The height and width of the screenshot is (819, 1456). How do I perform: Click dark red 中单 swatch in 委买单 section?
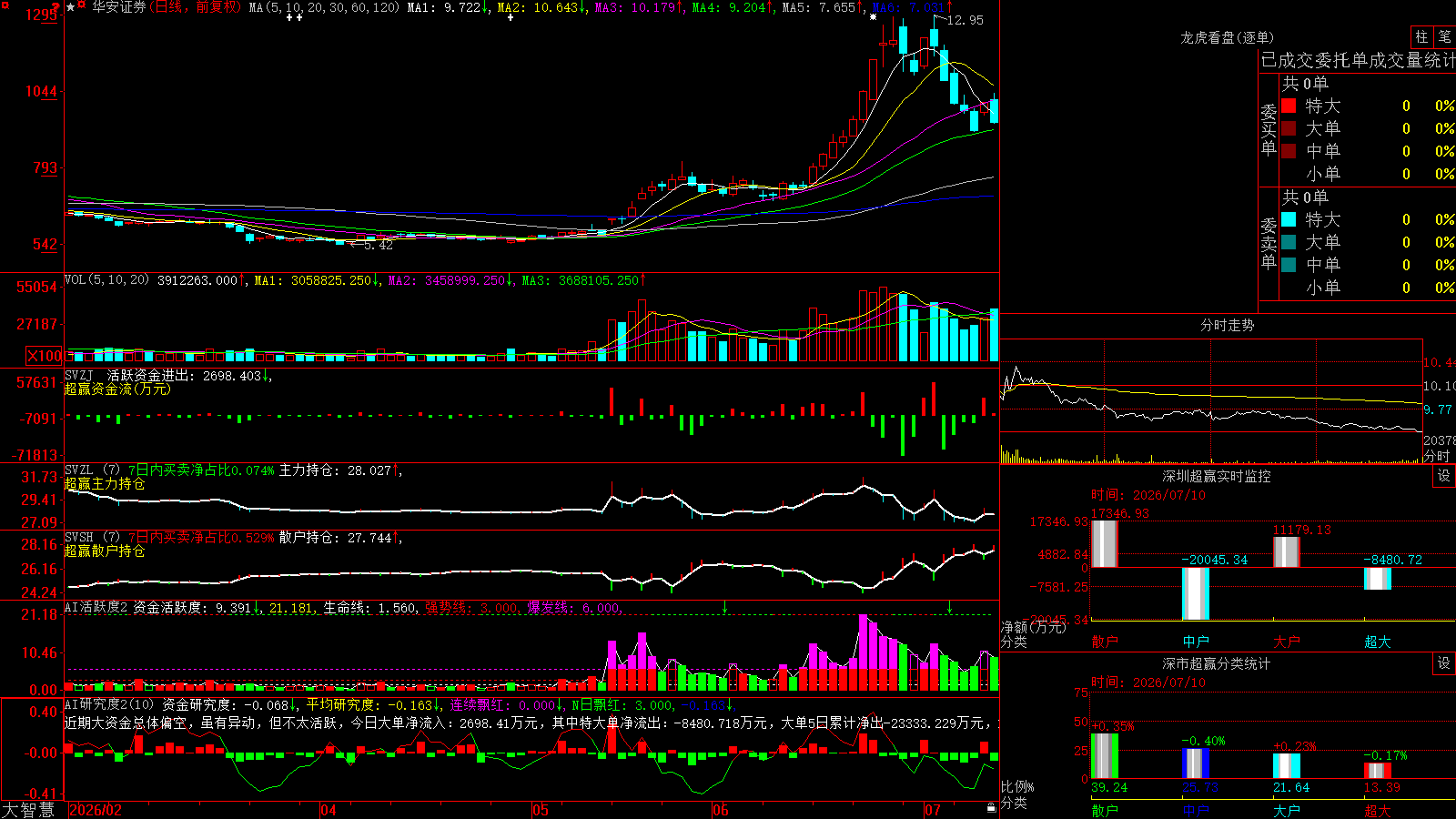[x=1289, y=151]
